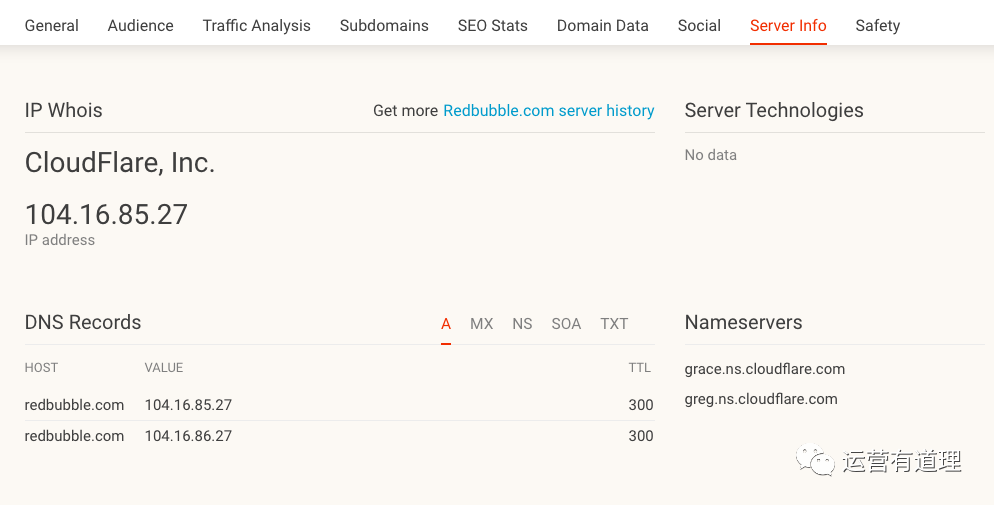Click the HOST column header
This screenshot has width=994, height=505.
[x=41, y=368]
